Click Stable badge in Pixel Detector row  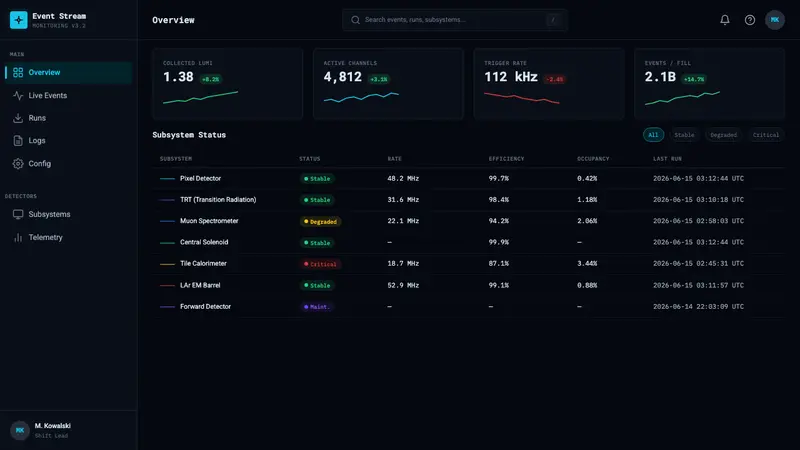tap(317, 179)
